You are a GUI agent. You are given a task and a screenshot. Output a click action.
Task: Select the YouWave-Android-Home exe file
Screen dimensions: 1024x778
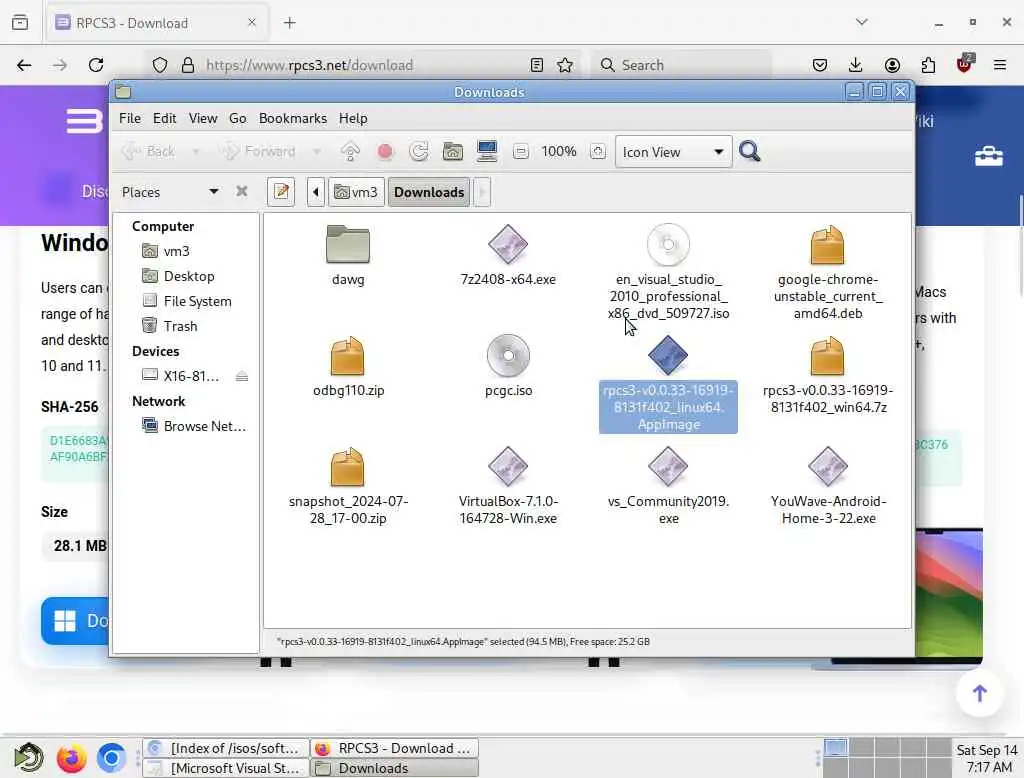click(x=827, y=466)
